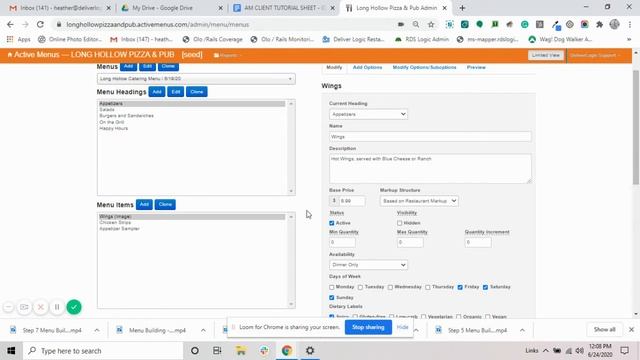Image resolution: width=640 pixels, height=360 pixels.
Task: Uncheck the Friday checkbox
Action: click(x=460, y=287)
